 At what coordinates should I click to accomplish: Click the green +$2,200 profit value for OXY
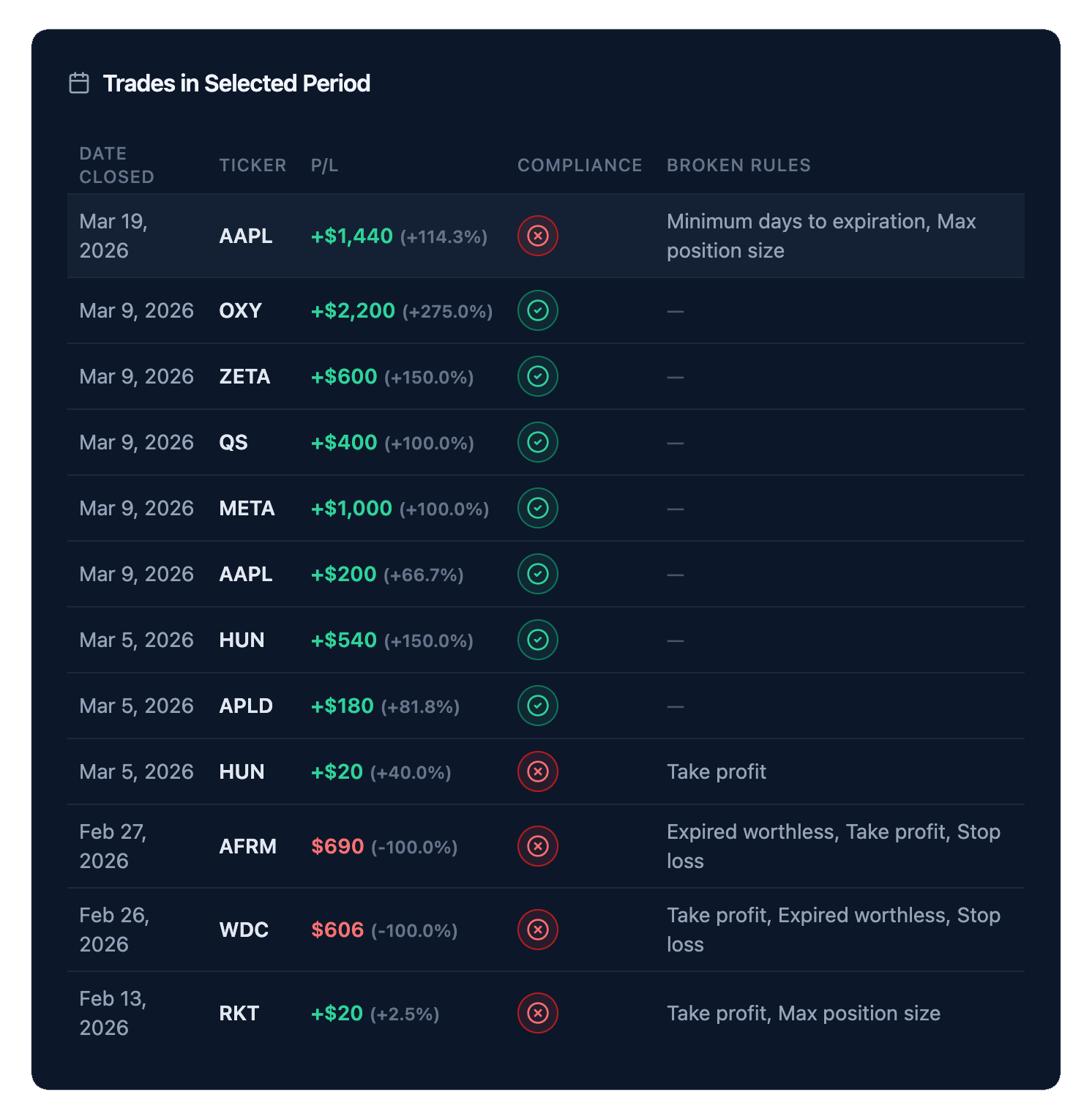(x=352, y=310)
